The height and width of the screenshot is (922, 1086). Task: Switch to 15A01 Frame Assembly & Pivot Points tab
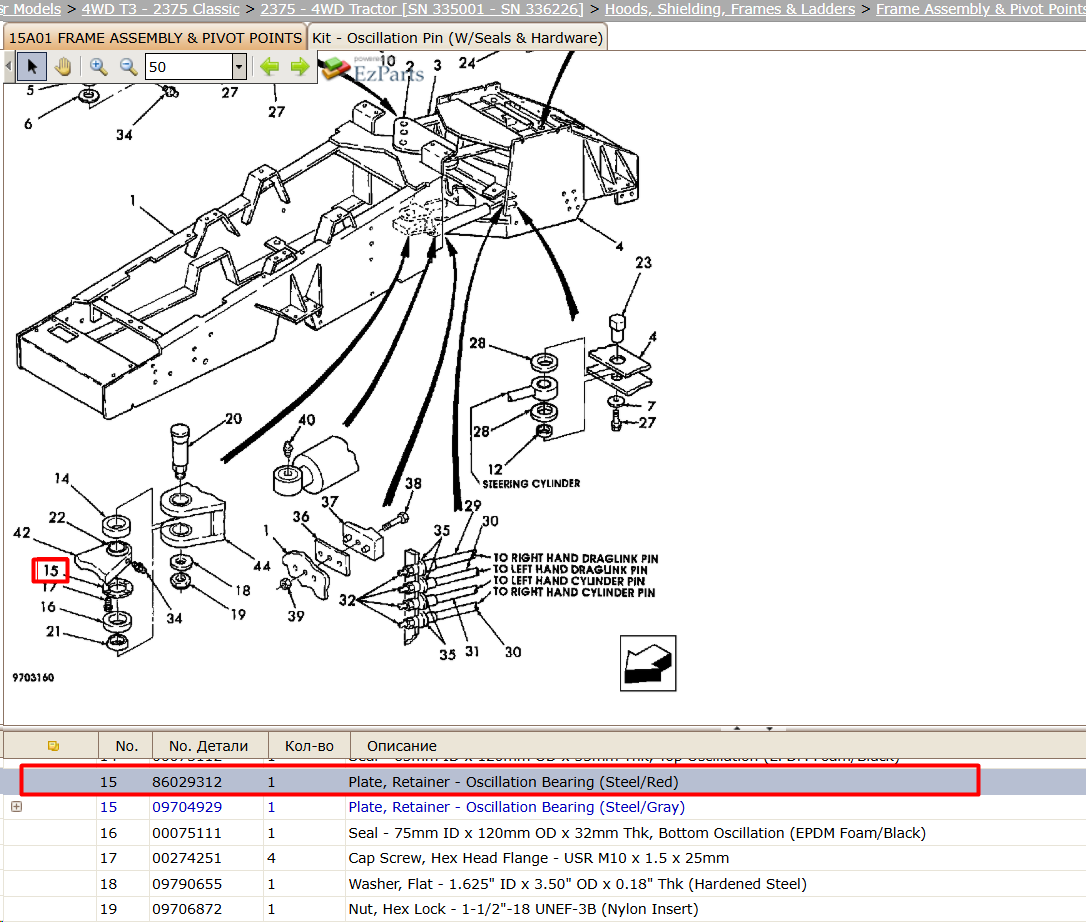tap(155, 38)
